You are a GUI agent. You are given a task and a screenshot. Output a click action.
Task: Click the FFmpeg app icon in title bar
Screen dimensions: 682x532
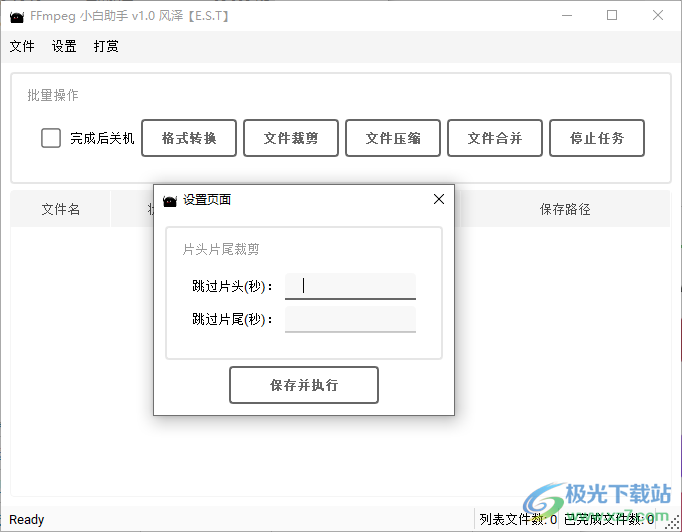point(17,17)
